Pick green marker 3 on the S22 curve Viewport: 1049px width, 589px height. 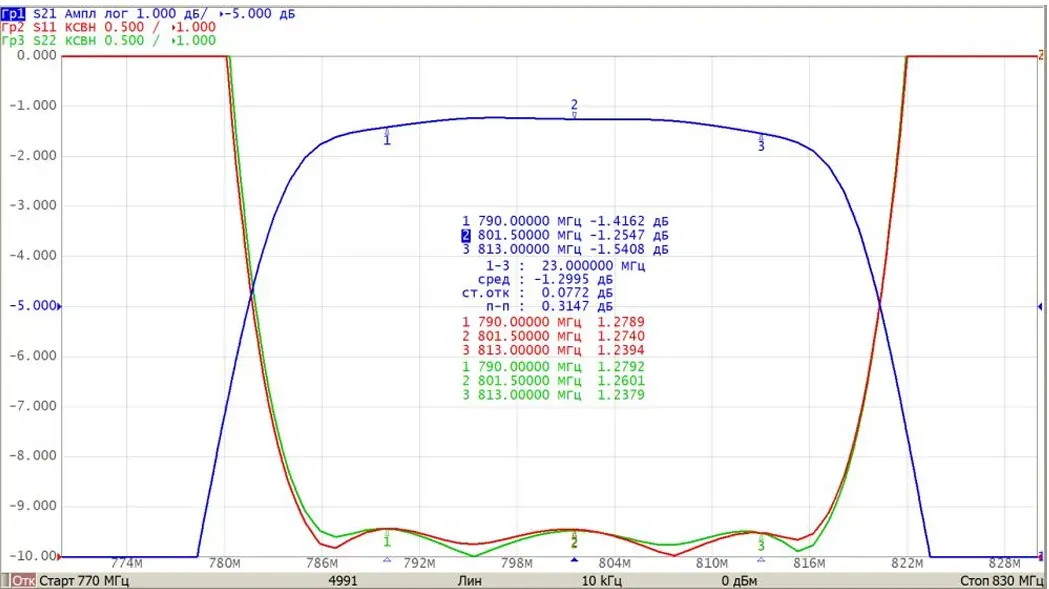(761, 543)
